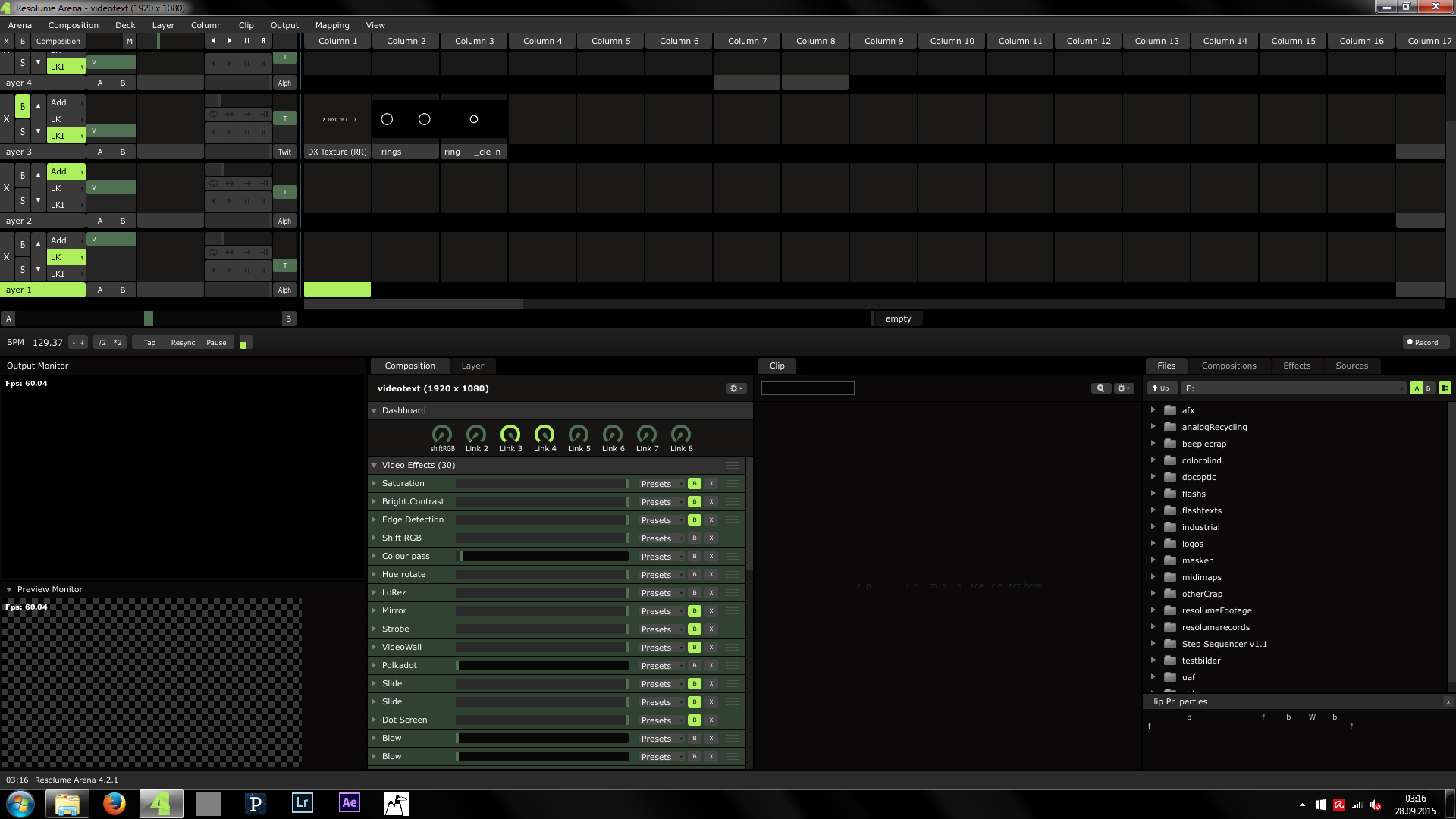This screenshot has width=1456, height=819.
Task: Toggle bypass on Edge Detection effect
Action: [x=694, y=520]
